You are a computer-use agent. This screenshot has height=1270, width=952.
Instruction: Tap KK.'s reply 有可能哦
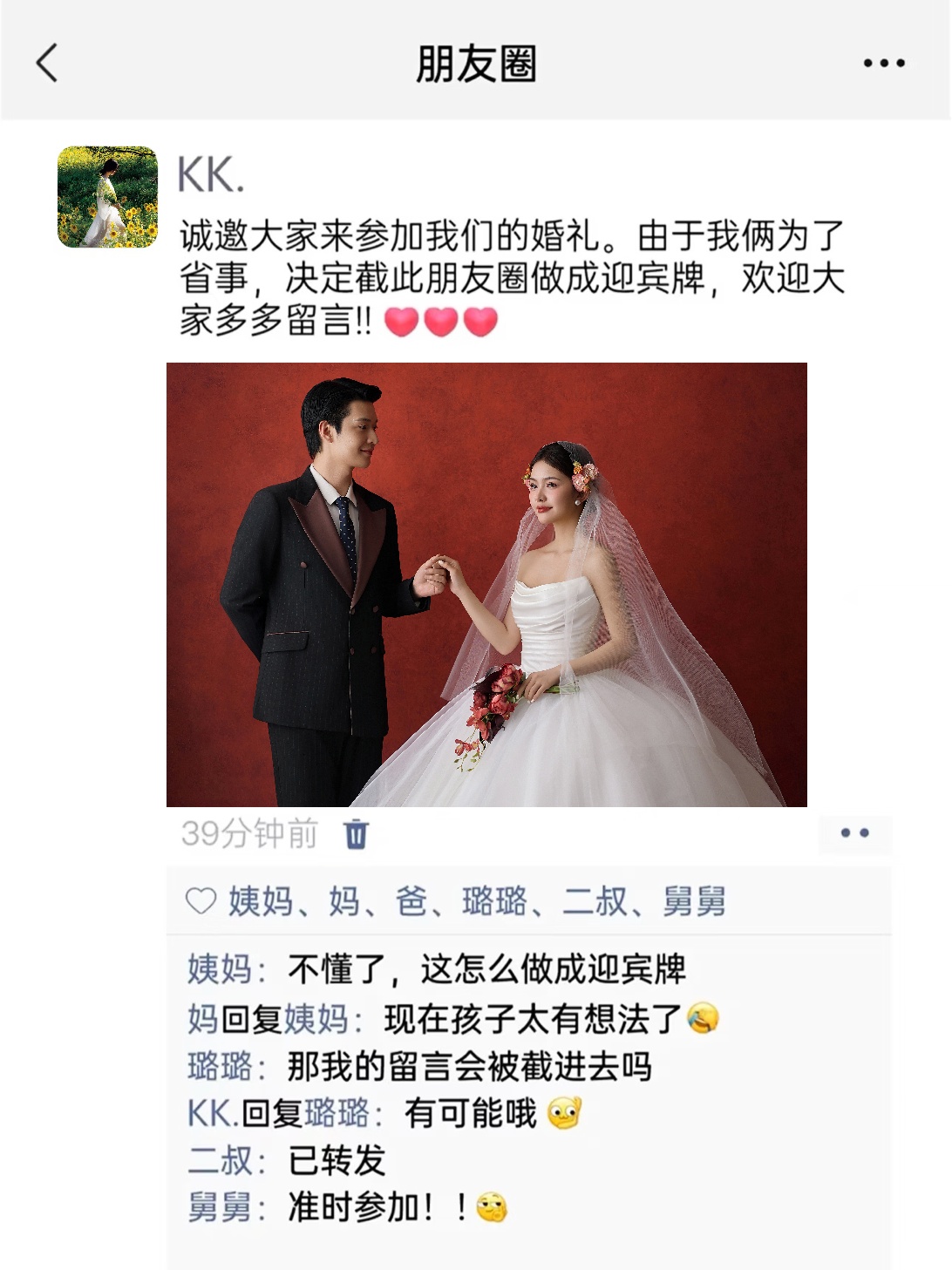pos(493,1114)
